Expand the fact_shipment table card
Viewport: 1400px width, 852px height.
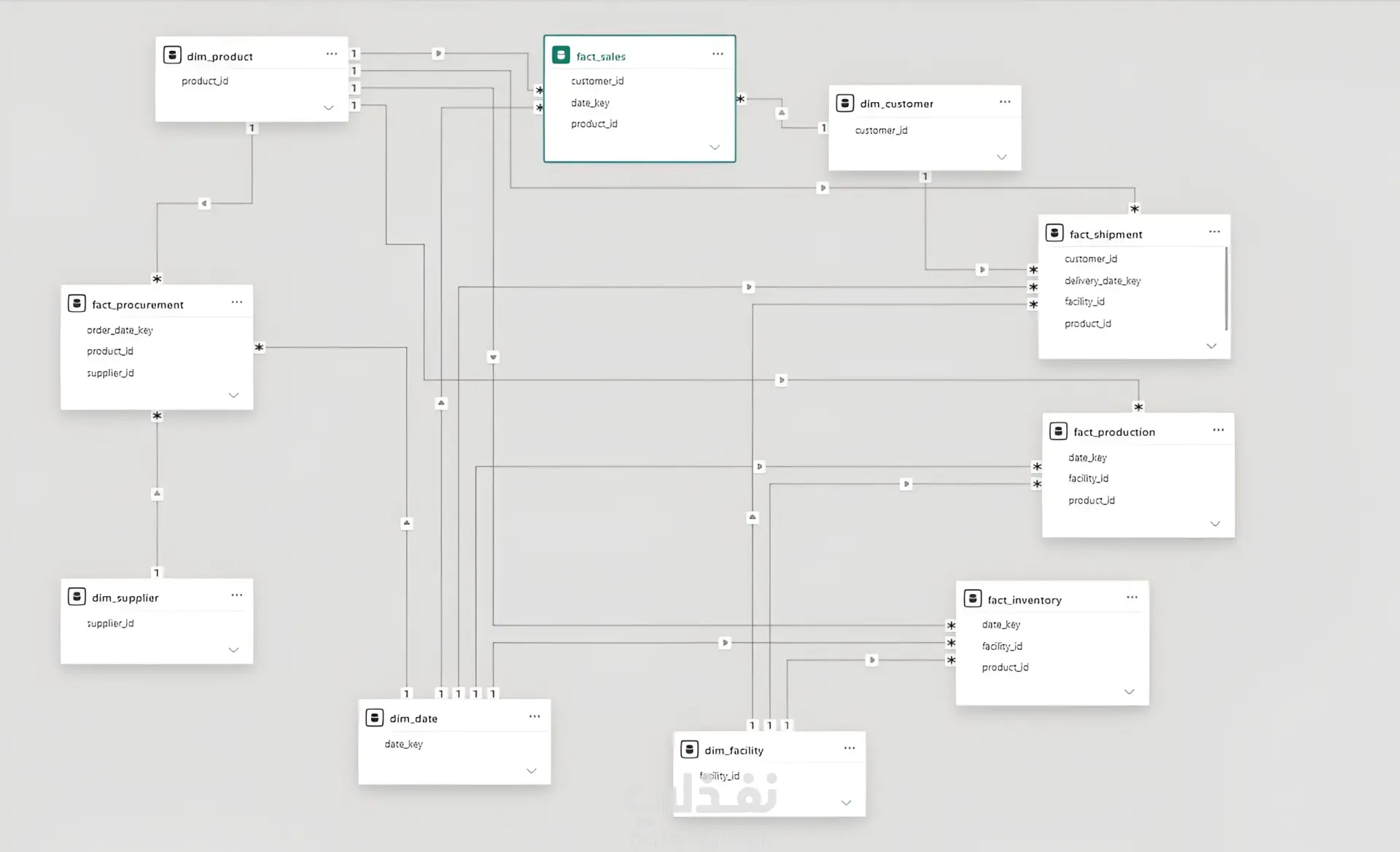pyautogui.click(x=1211, y=346)
